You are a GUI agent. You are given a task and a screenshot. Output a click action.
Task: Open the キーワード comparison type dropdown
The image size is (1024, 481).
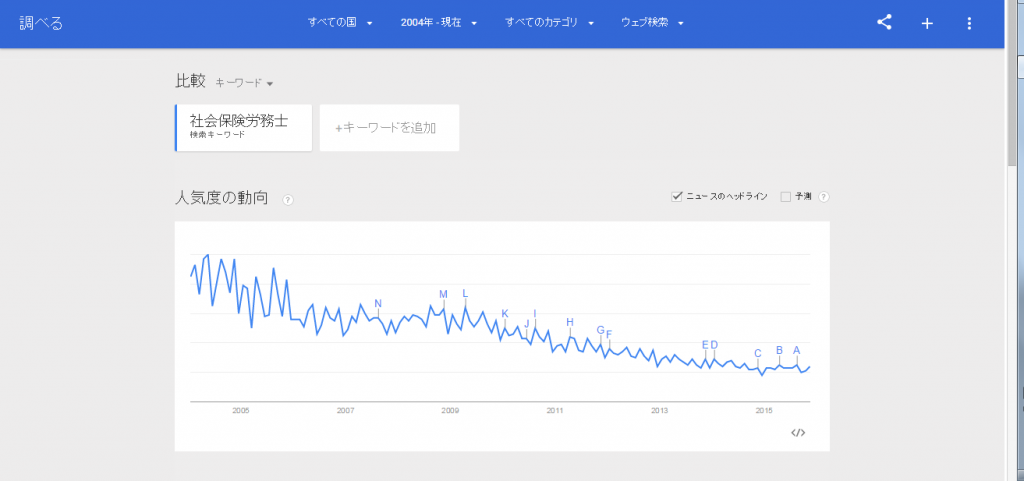244,83
